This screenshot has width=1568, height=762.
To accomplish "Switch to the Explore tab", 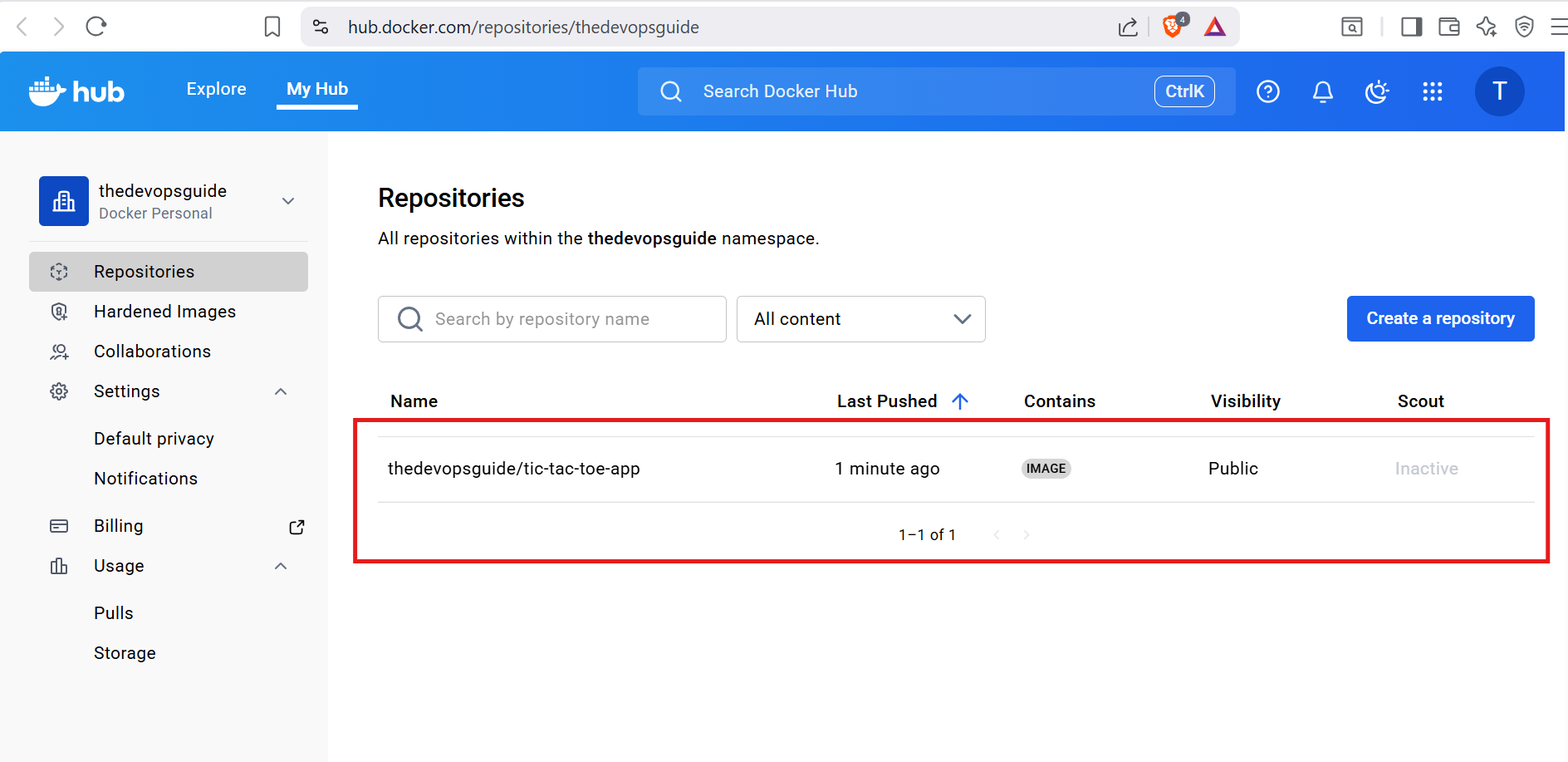I will [216, 88].
